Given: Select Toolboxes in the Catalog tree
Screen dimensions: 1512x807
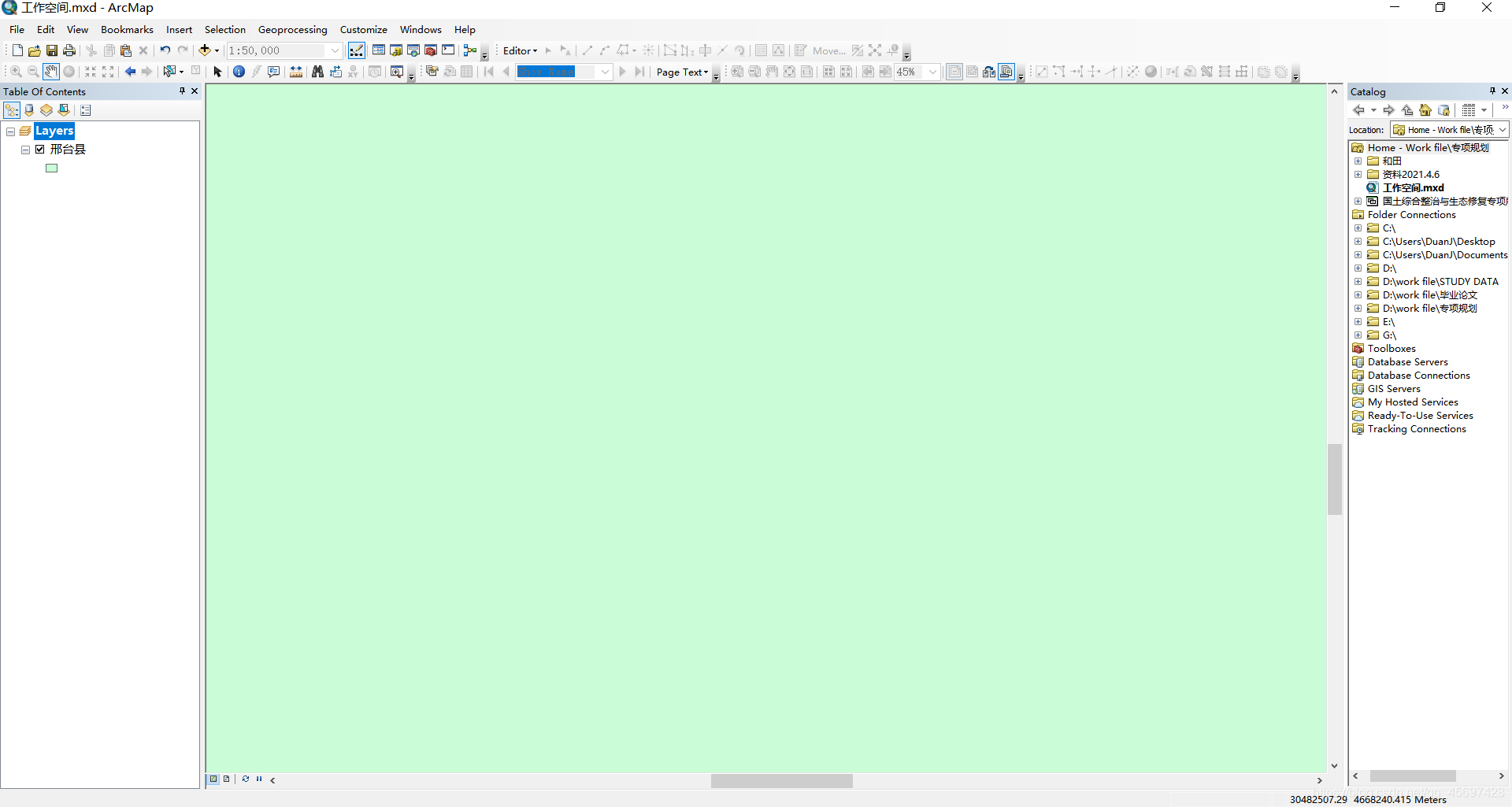Looking at the screenshot, I should tap(1391, 349).
